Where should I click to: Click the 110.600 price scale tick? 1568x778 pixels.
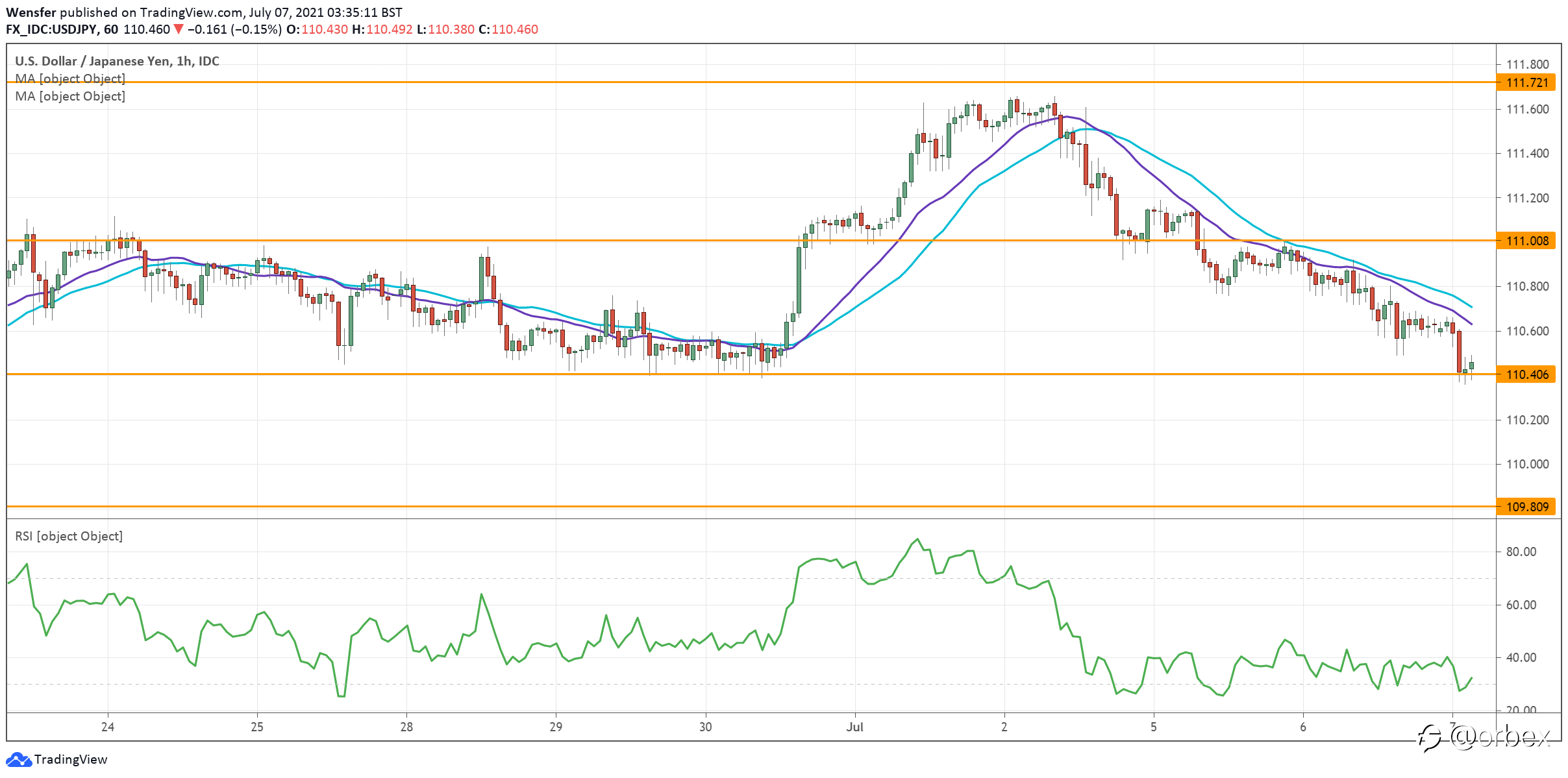(1527, 331)
